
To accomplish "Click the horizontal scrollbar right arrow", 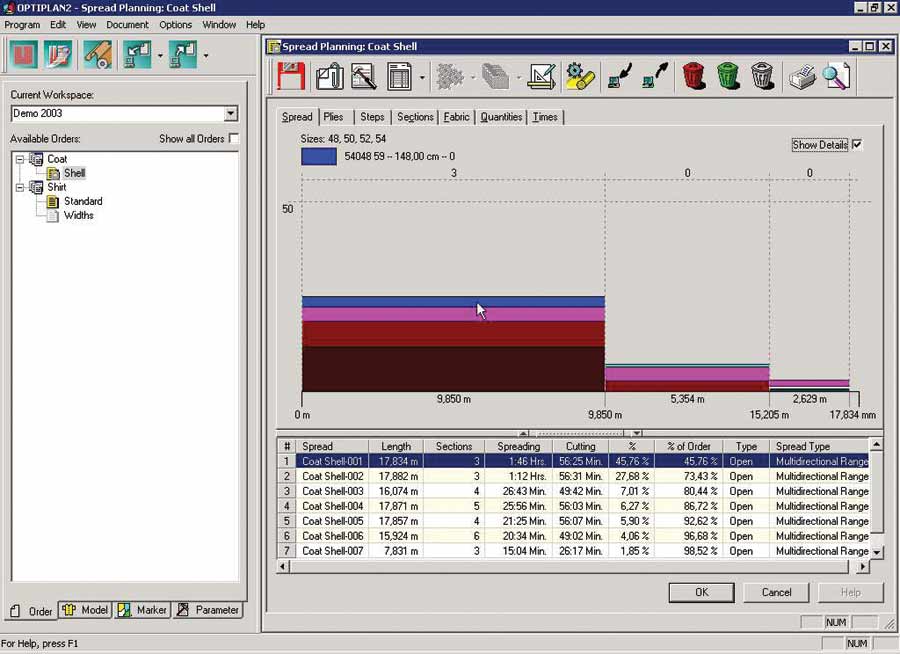I will coord(863,567).
